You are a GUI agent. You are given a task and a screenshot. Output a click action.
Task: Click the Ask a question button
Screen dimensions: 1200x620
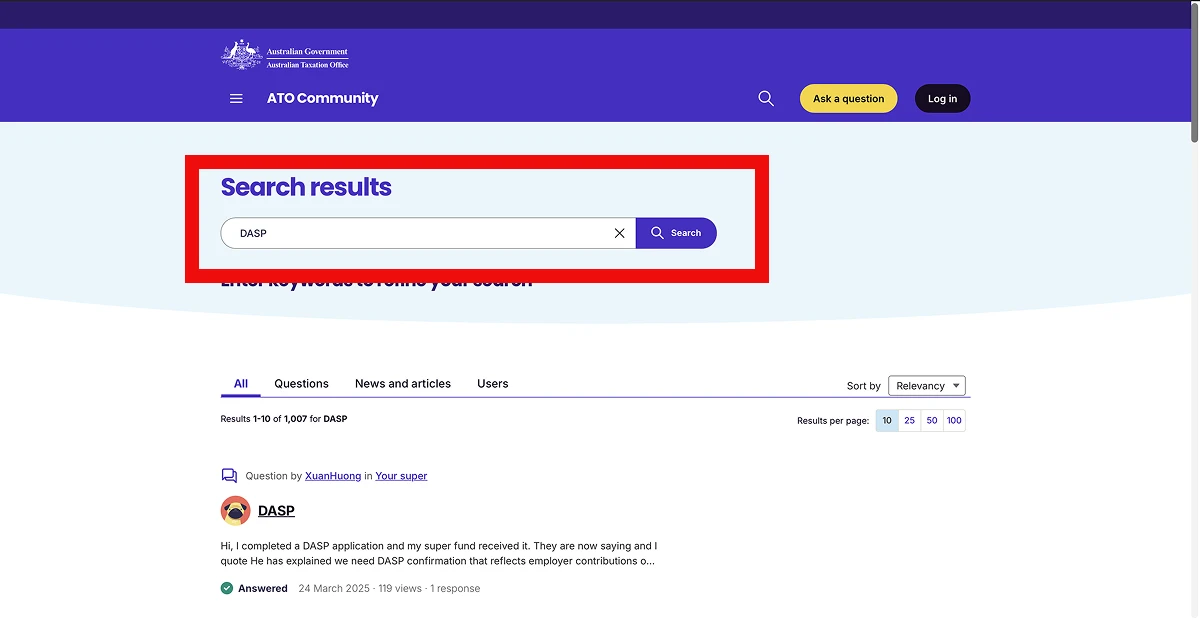tap(848, 99)
